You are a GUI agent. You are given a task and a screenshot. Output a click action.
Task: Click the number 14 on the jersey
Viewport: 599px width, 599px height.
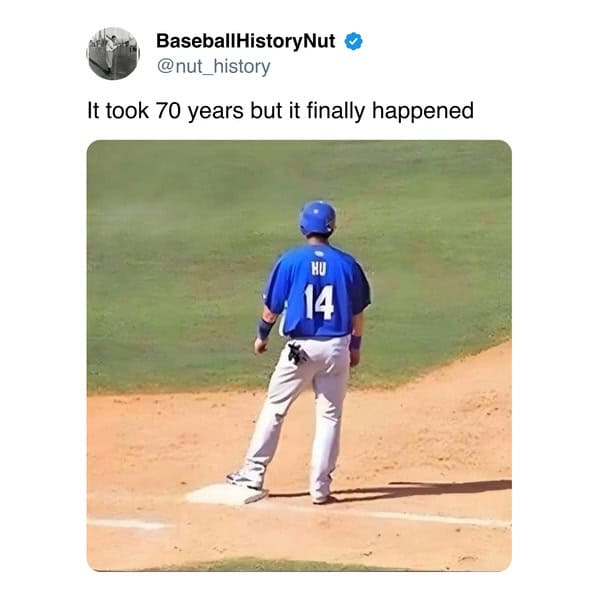[319, 302]
